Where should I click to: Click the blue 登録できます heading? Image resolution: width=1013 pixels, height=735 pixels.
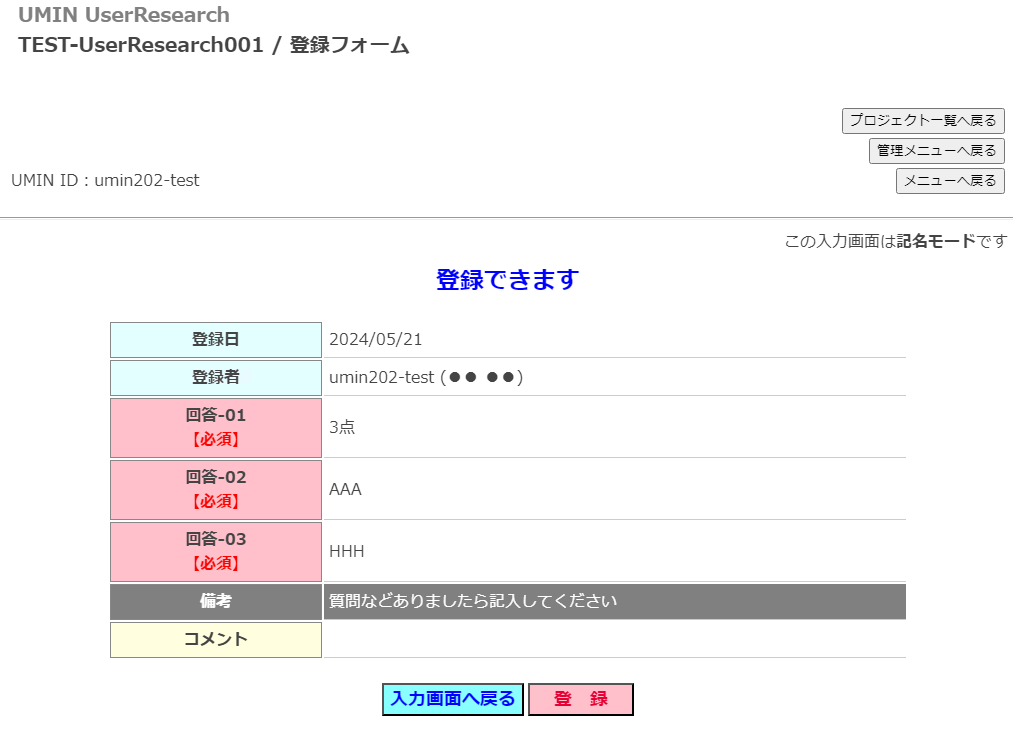coord(507,280)
